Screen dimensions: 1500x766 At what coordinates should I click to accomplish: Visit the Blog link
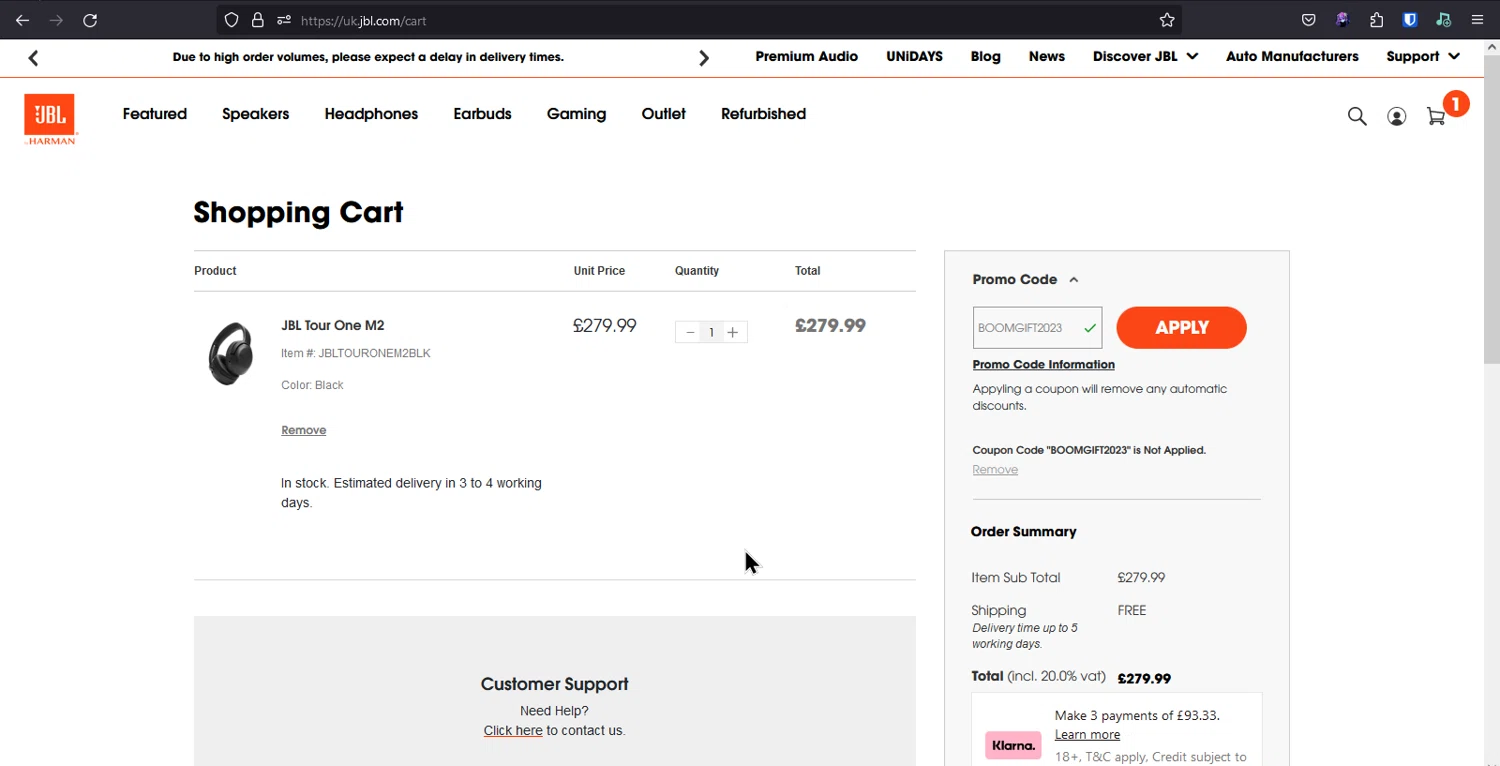tap(985, 57)
